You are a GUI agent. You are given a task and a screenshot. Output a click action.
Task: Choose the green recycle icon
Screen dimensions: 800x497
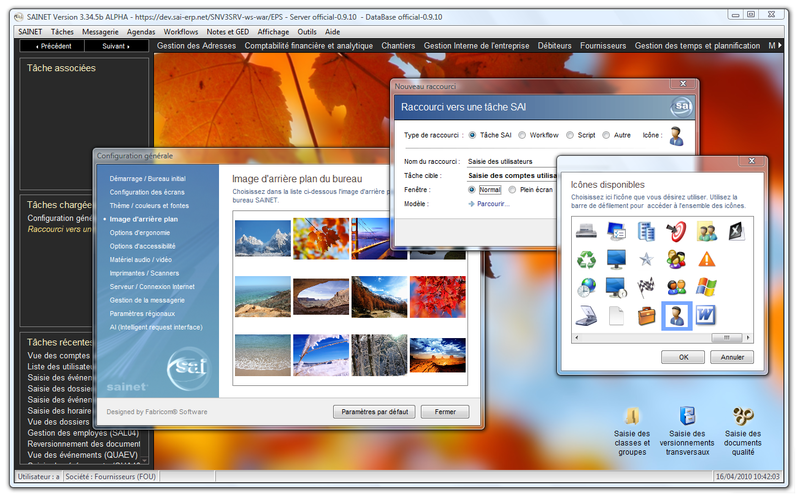[587, 260]
